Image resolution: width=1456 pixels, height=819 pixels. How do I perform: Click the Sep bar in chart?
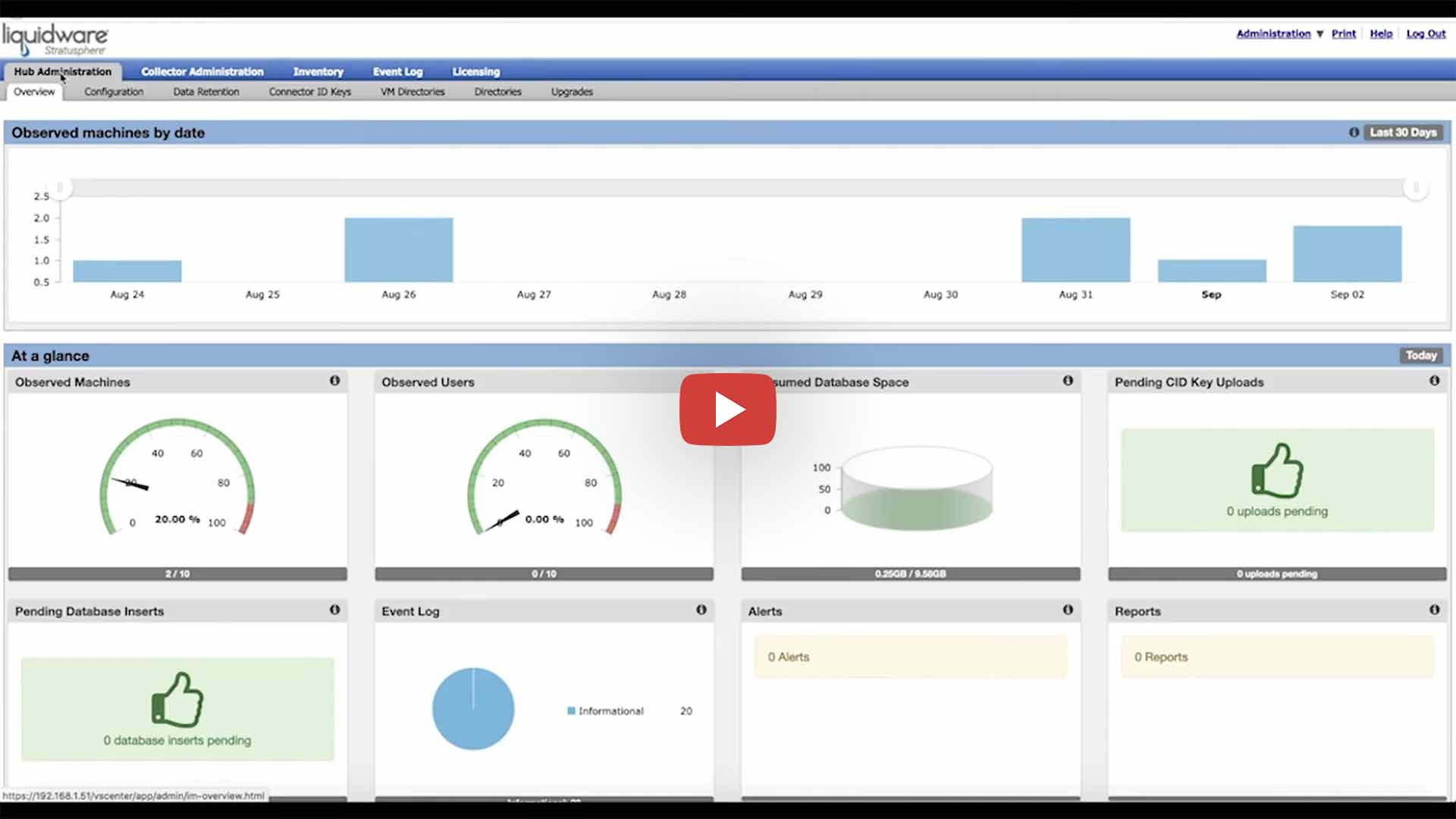pyautogui.click(x=1212, y=271)
